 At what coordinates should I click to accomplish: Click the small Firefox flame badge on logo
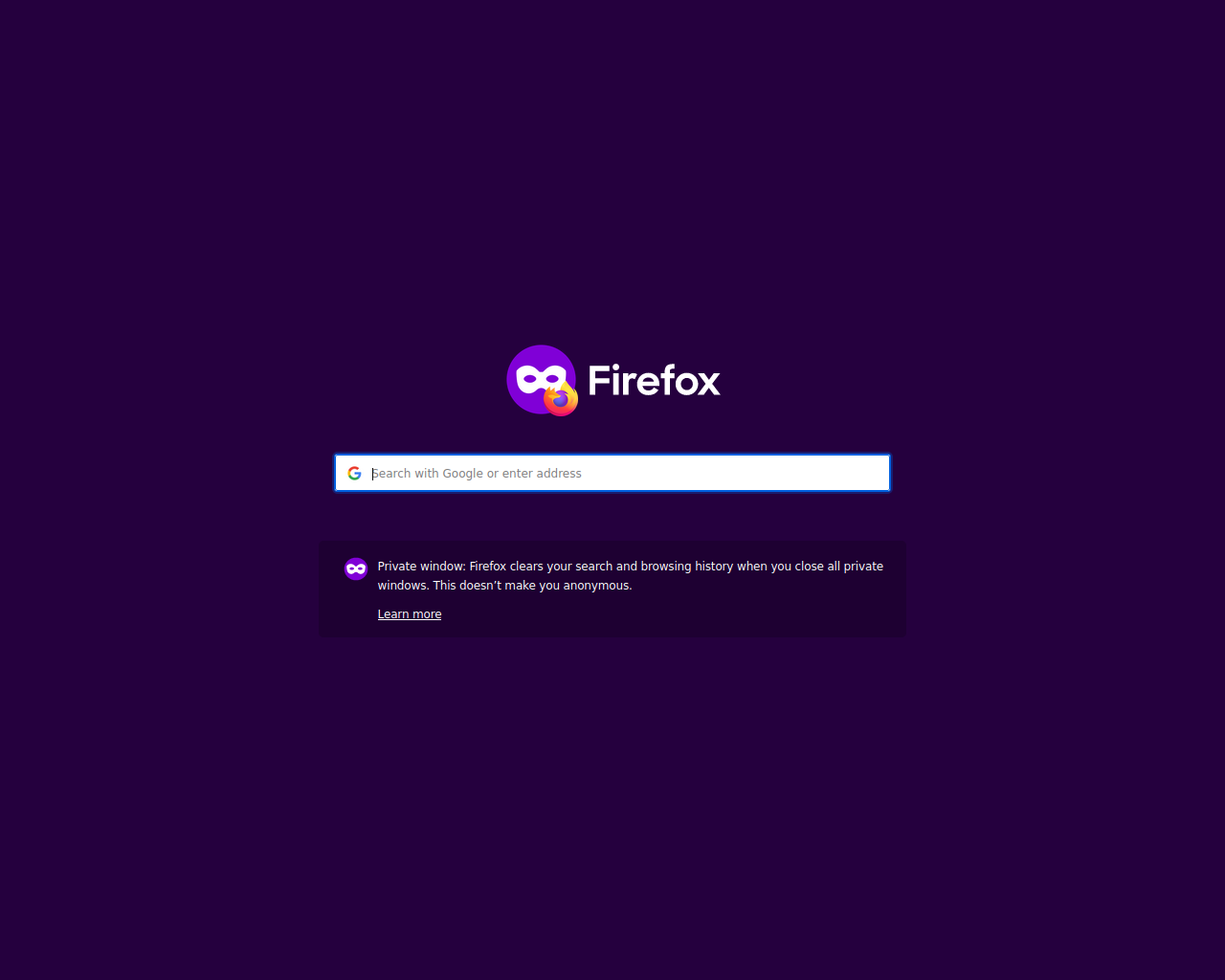tap(561, 399)
